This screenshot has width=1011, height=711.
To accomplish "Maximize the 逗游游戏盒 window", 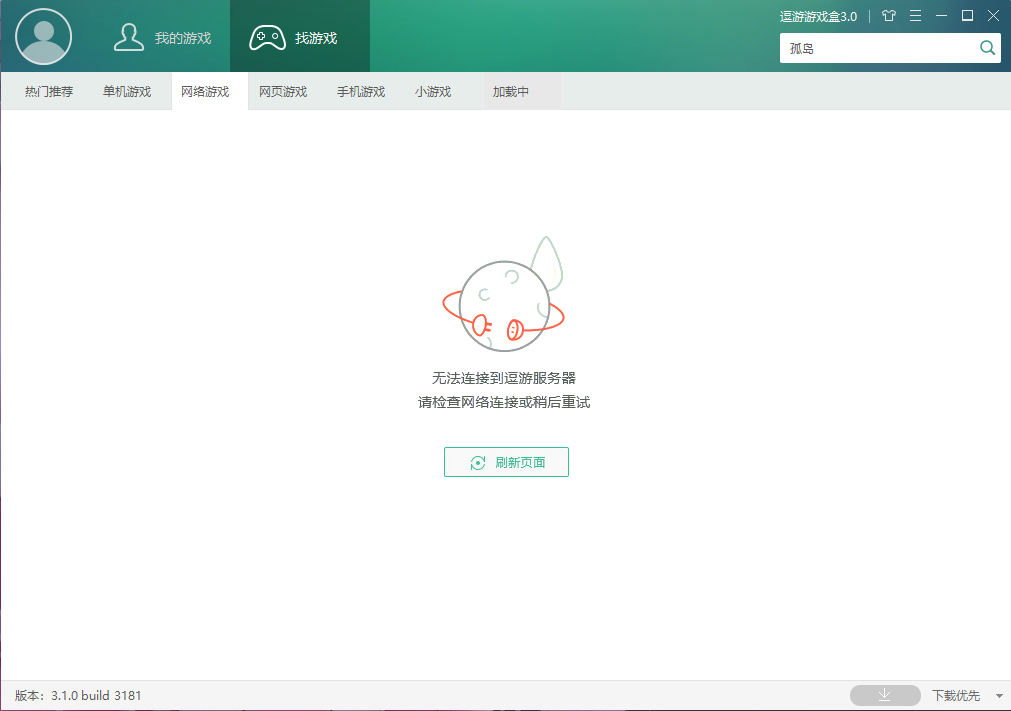I will pos(967,16).
